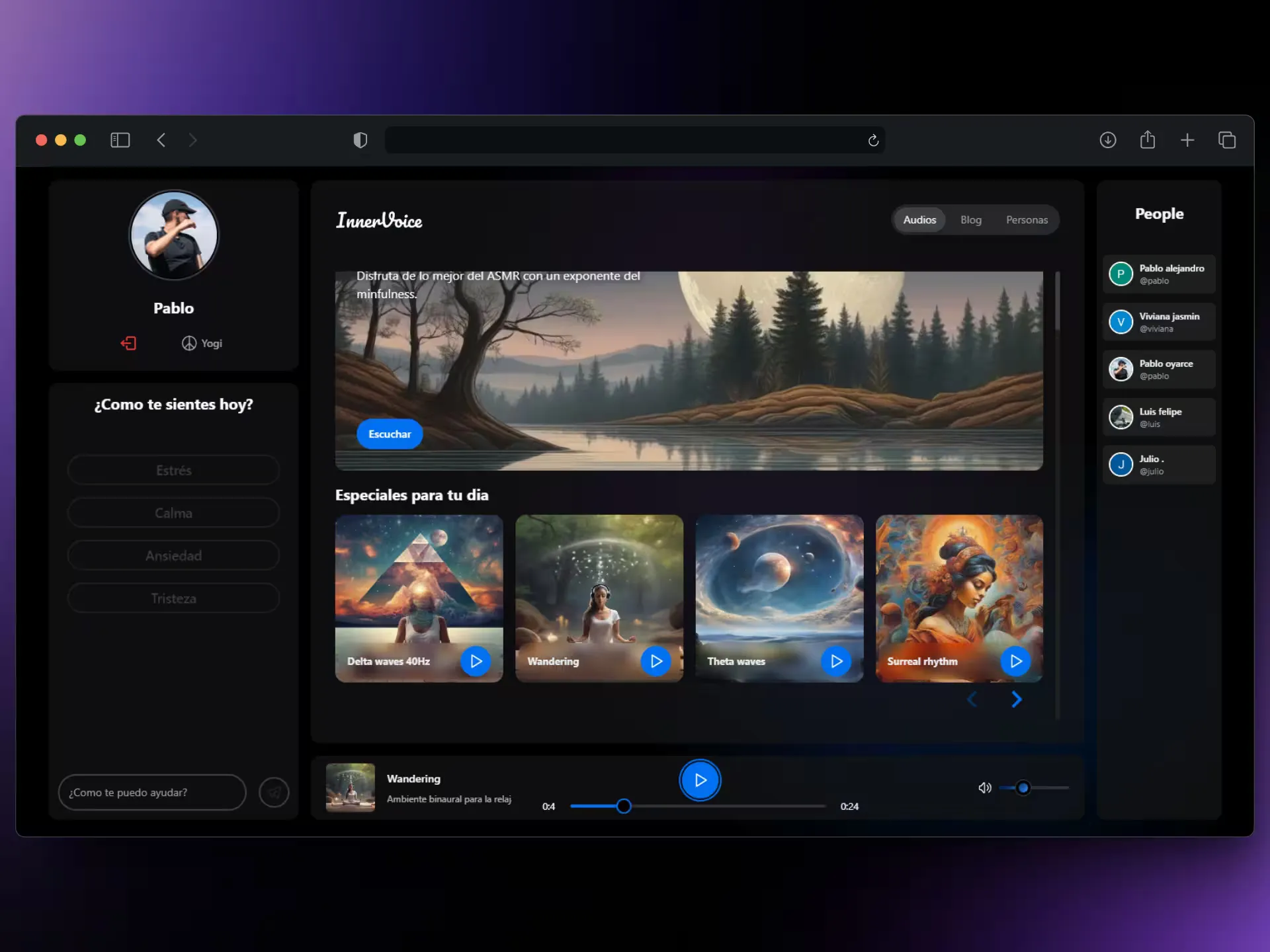Click the browser share icon
This screenshot has width=1270, height=952.
tap(1148, 140)
